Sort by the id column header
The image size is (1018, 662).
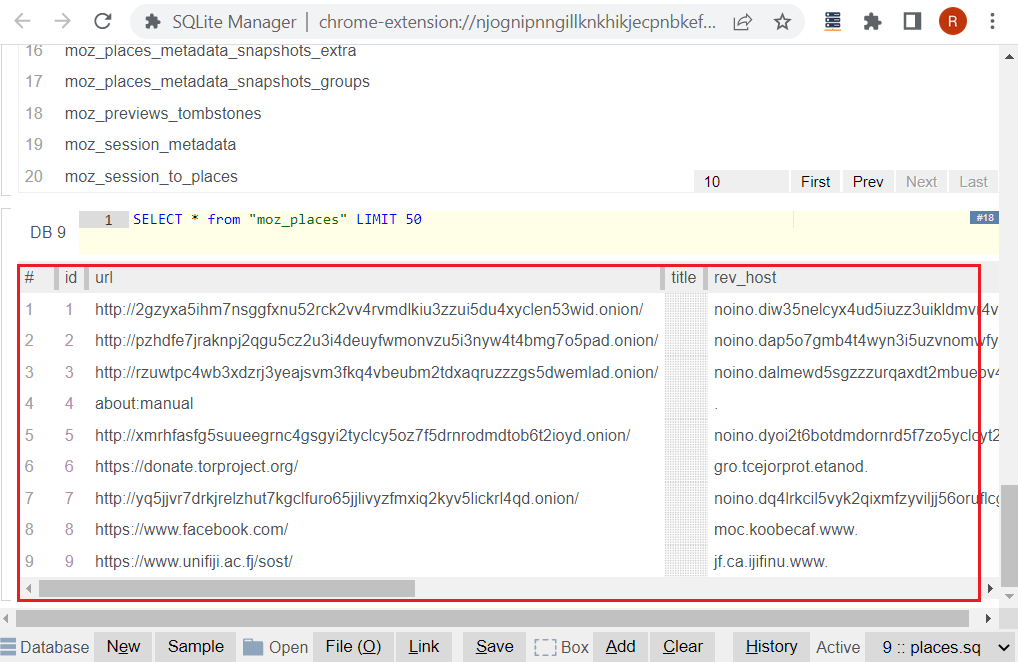pos(71,278)
